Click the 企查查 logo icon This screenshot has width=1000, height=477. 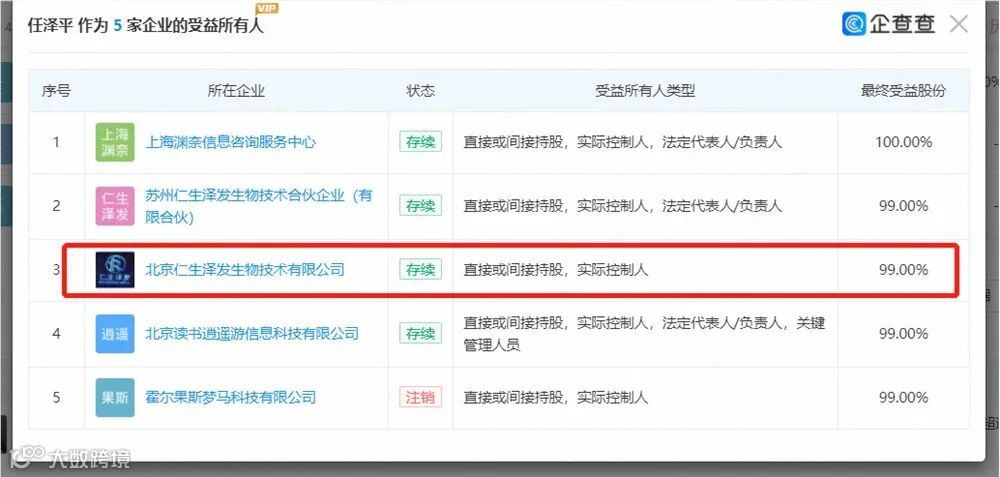point(853,24)
